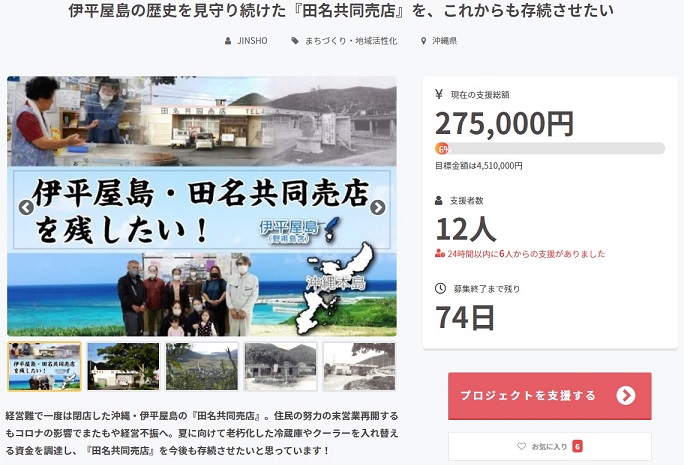Click the プロジェクトを支援する button

tap(550, 396)
